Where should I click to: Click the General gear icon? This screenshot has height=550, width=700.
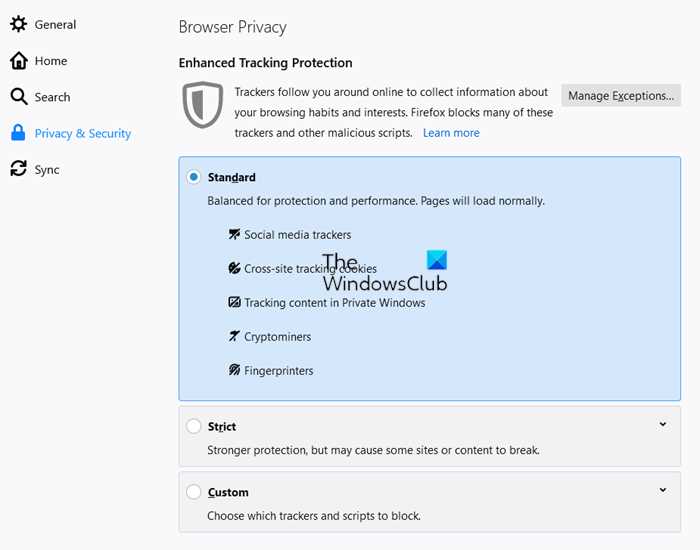(18, 24)
